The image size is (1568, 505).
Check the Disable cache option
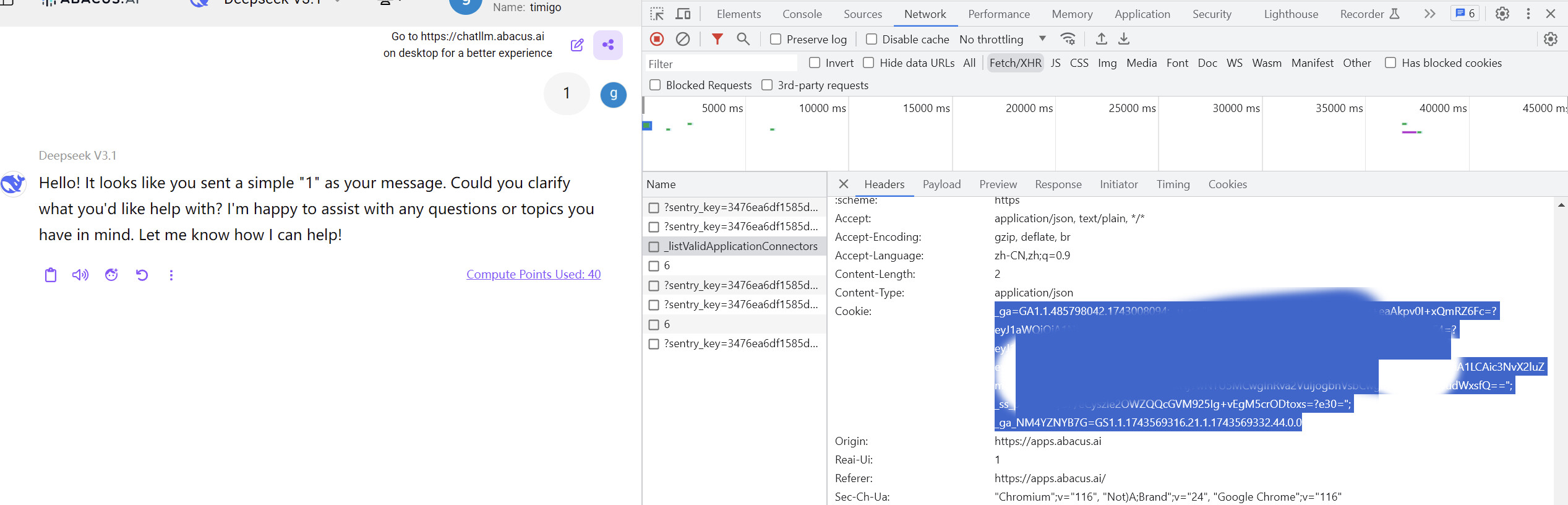[x=871, y=39]
